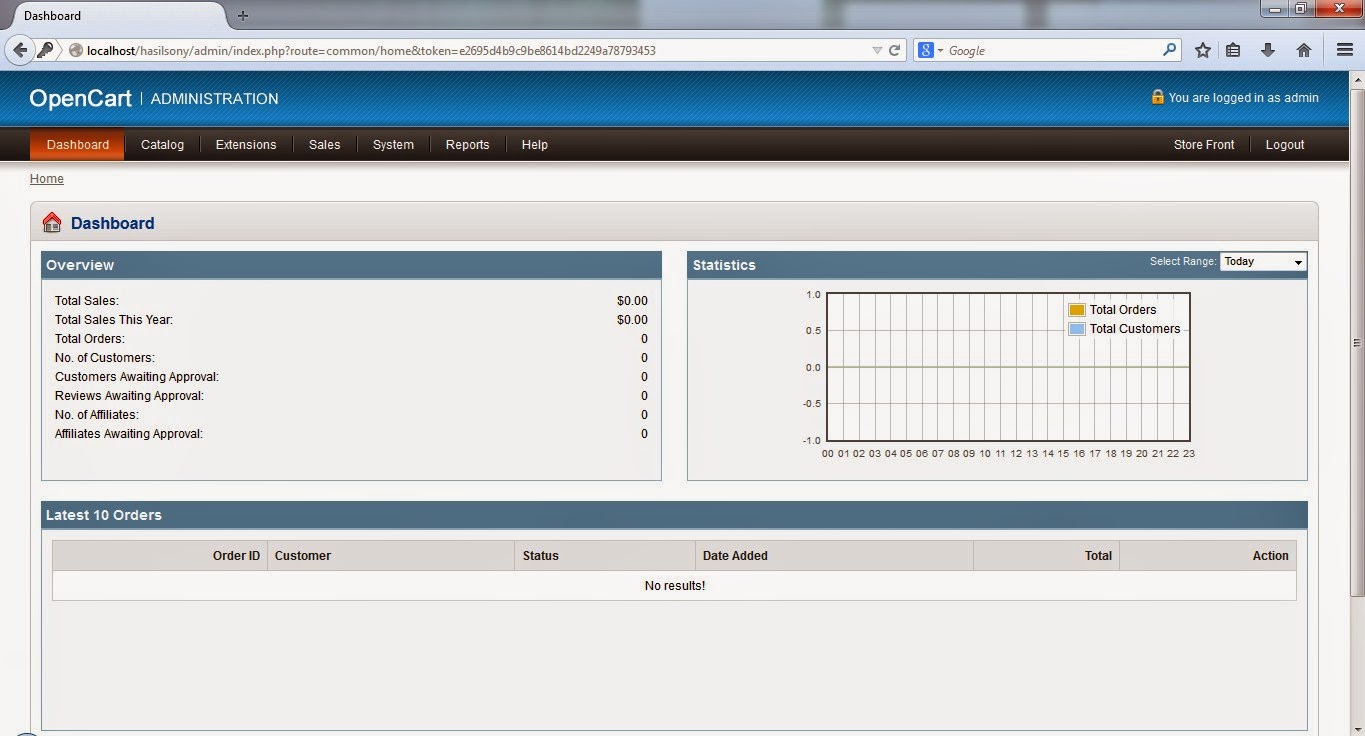The width and height of the screenshot is (1365, 736).
Task: Click the magnifier icon in the search bar
Action: (1169, 49)
